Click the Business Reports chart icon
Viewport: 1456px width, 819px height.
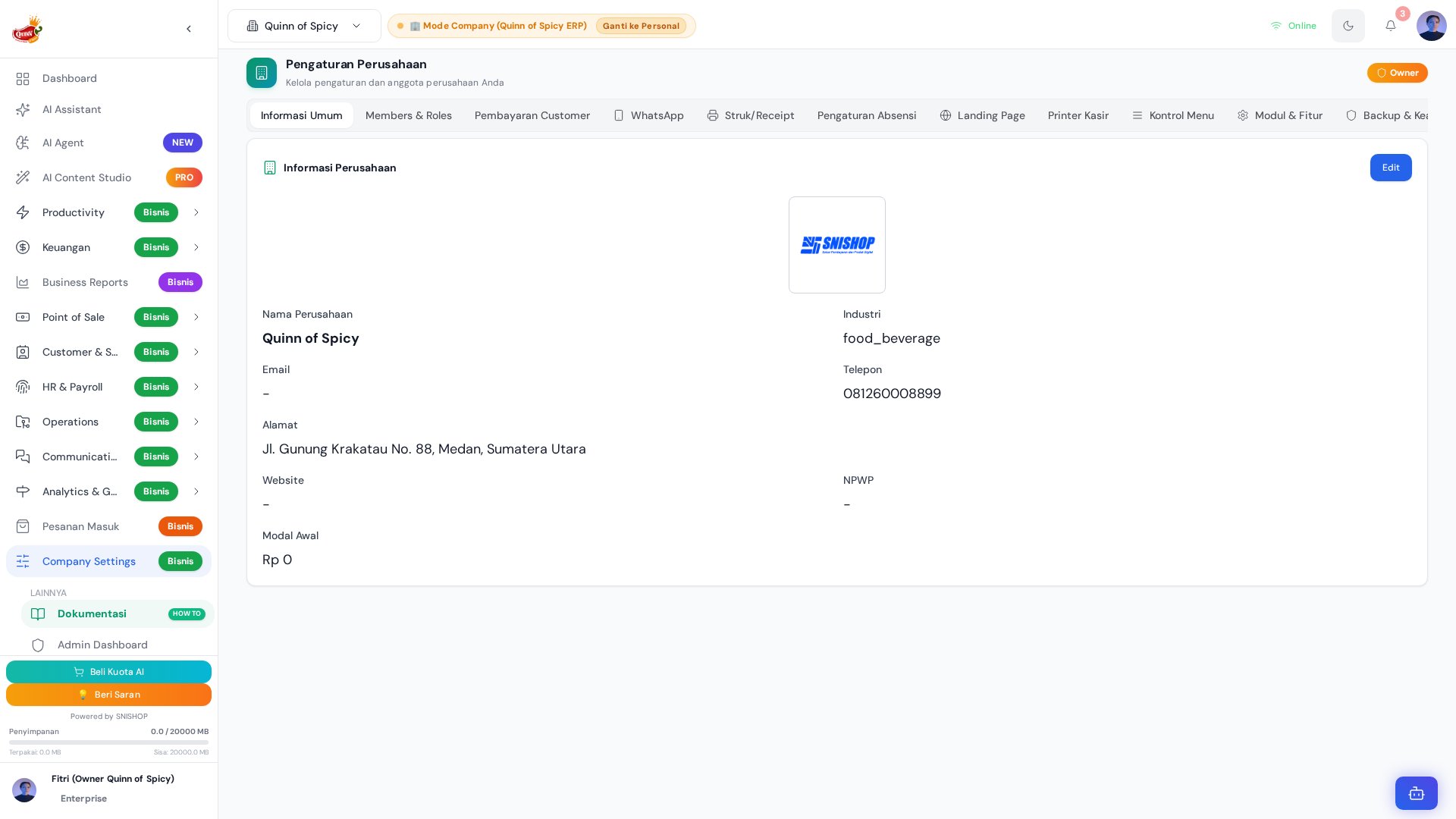coord(23,282)
